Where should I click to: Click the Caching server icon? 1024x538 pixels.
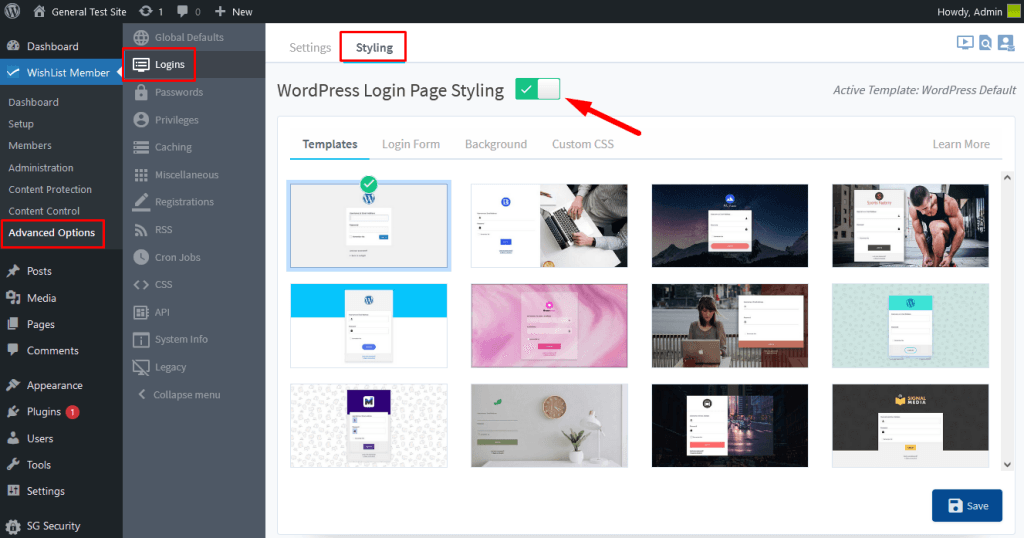(x=140, y=147)
